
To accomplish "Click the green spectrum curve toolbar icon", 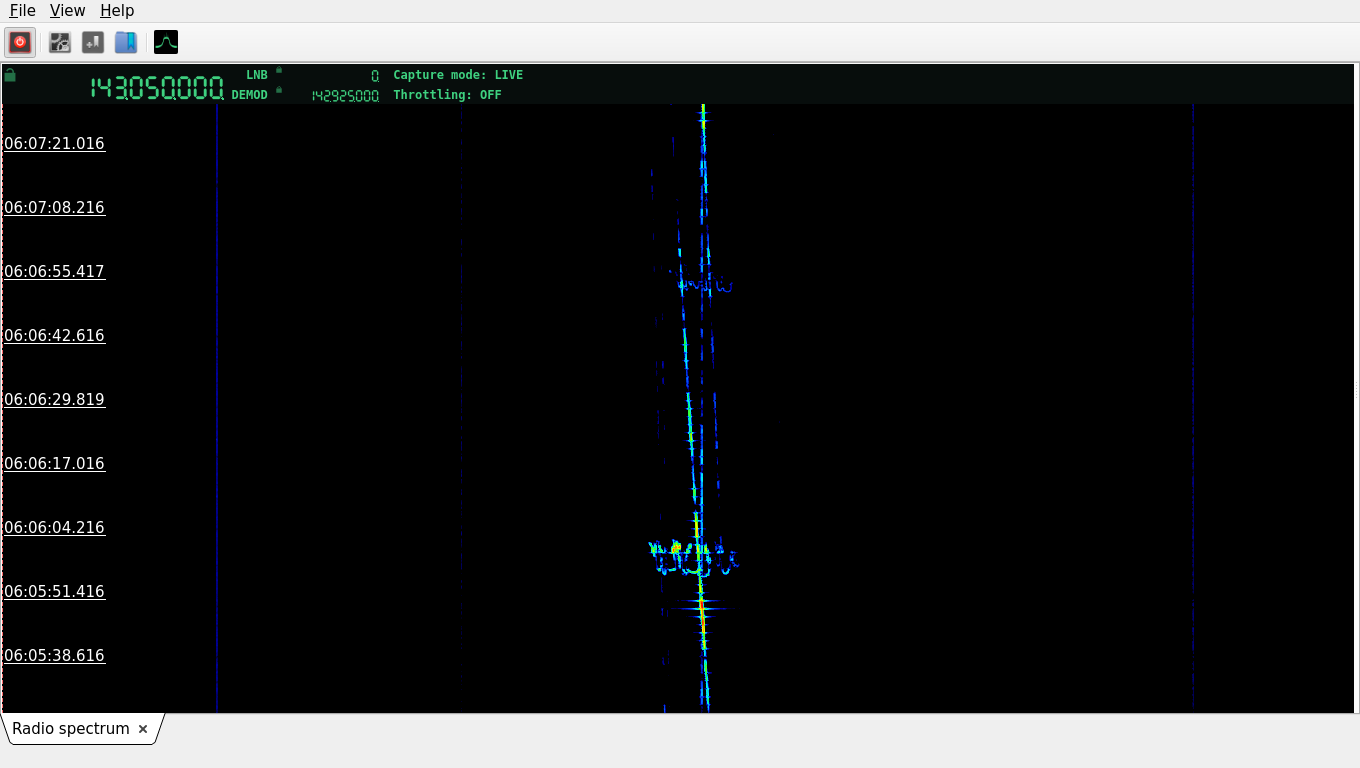I will coord(166,42).
